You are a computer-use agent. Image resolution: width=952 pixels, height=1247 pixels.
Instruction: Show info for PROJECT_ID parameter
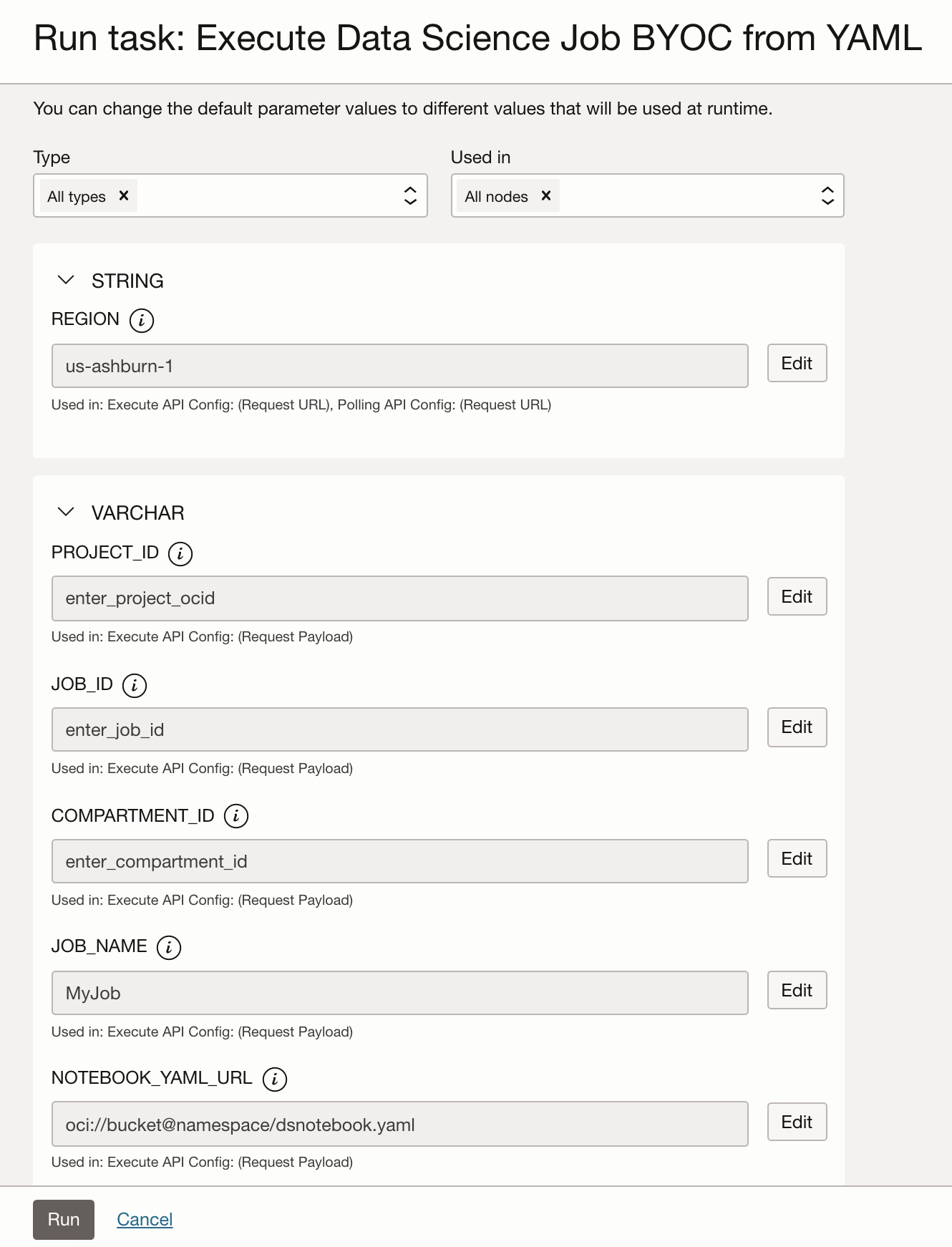tap(180, 553)
